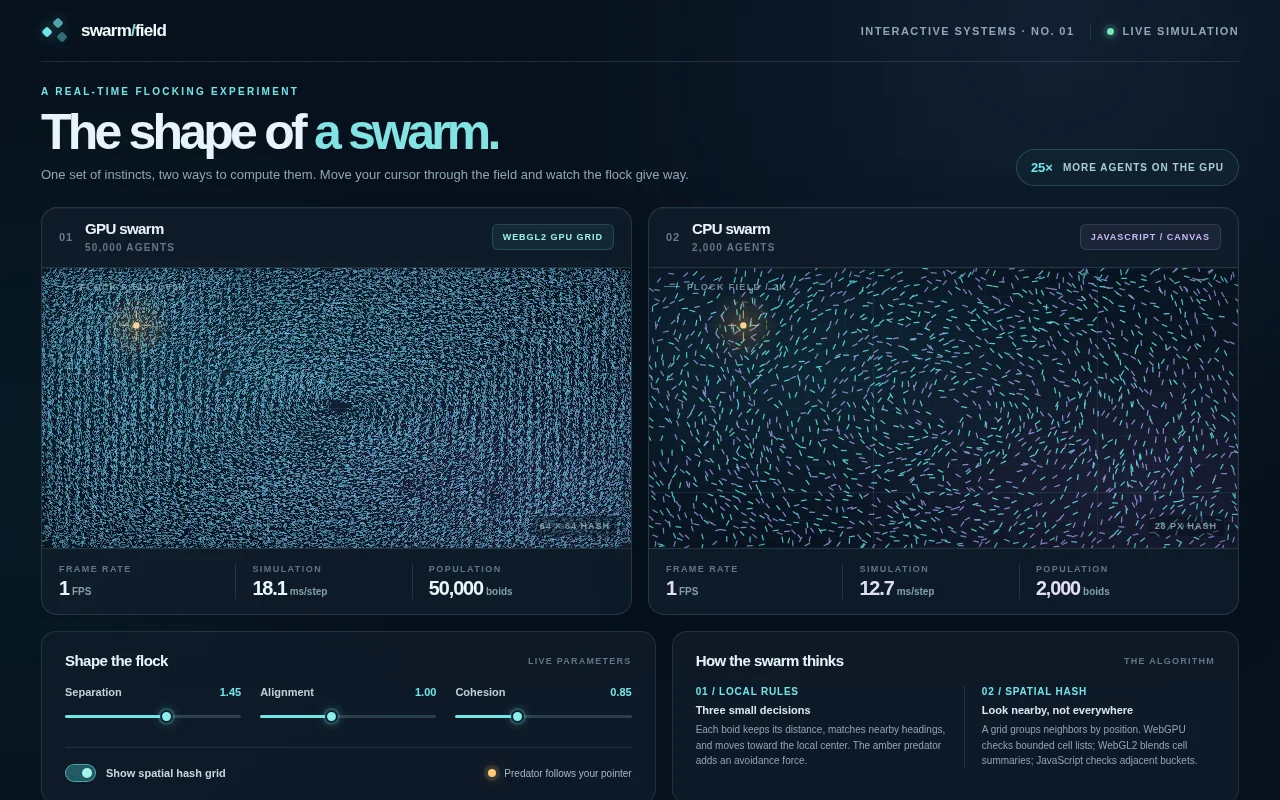Screen dimensions: 1280x800
Task: Open the swarm/field home link
Action: click(104, 30)
